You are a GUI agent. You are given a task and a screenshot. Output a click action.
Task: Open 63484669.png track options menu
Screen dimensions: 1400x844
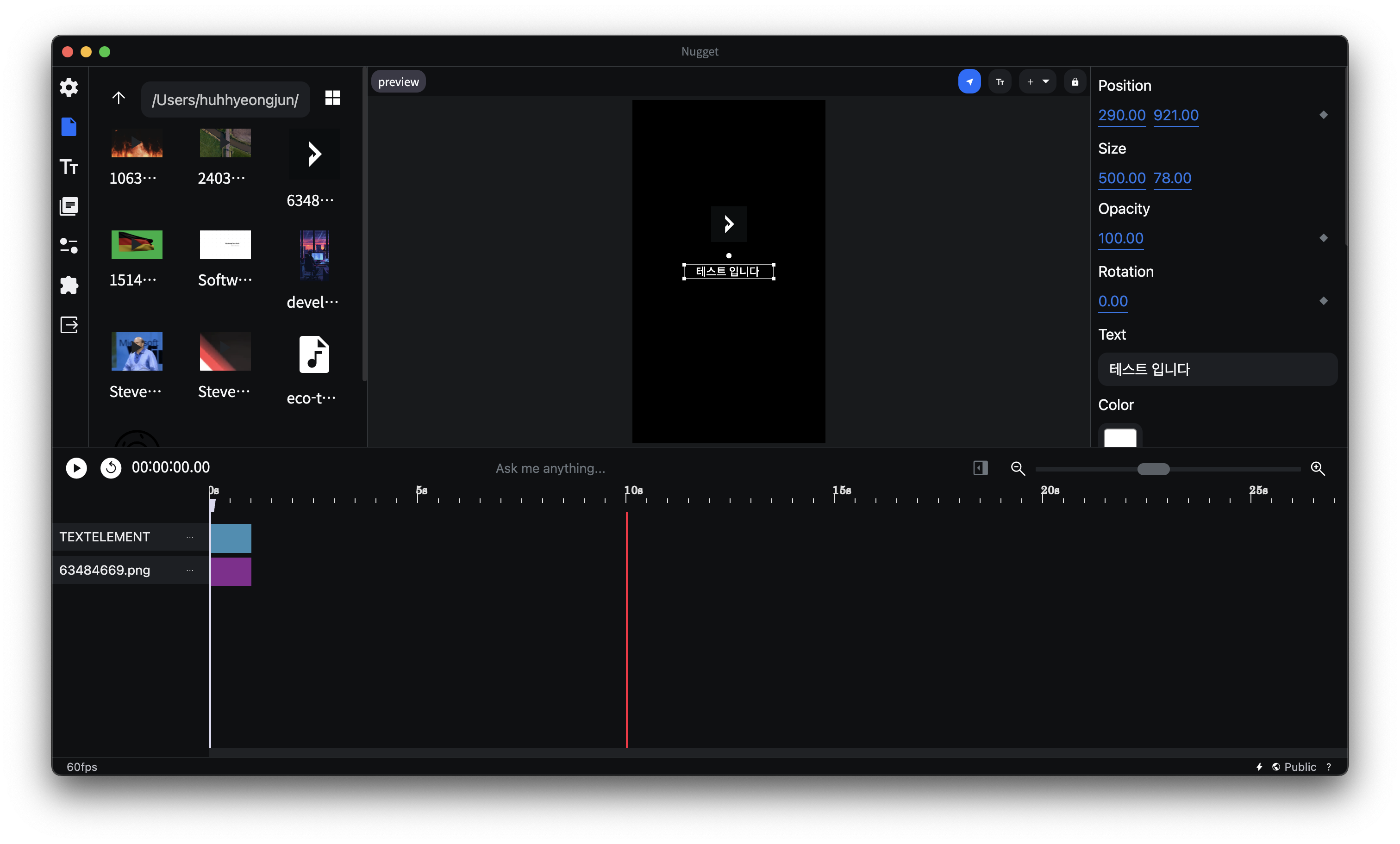click(x=190, y=570)
